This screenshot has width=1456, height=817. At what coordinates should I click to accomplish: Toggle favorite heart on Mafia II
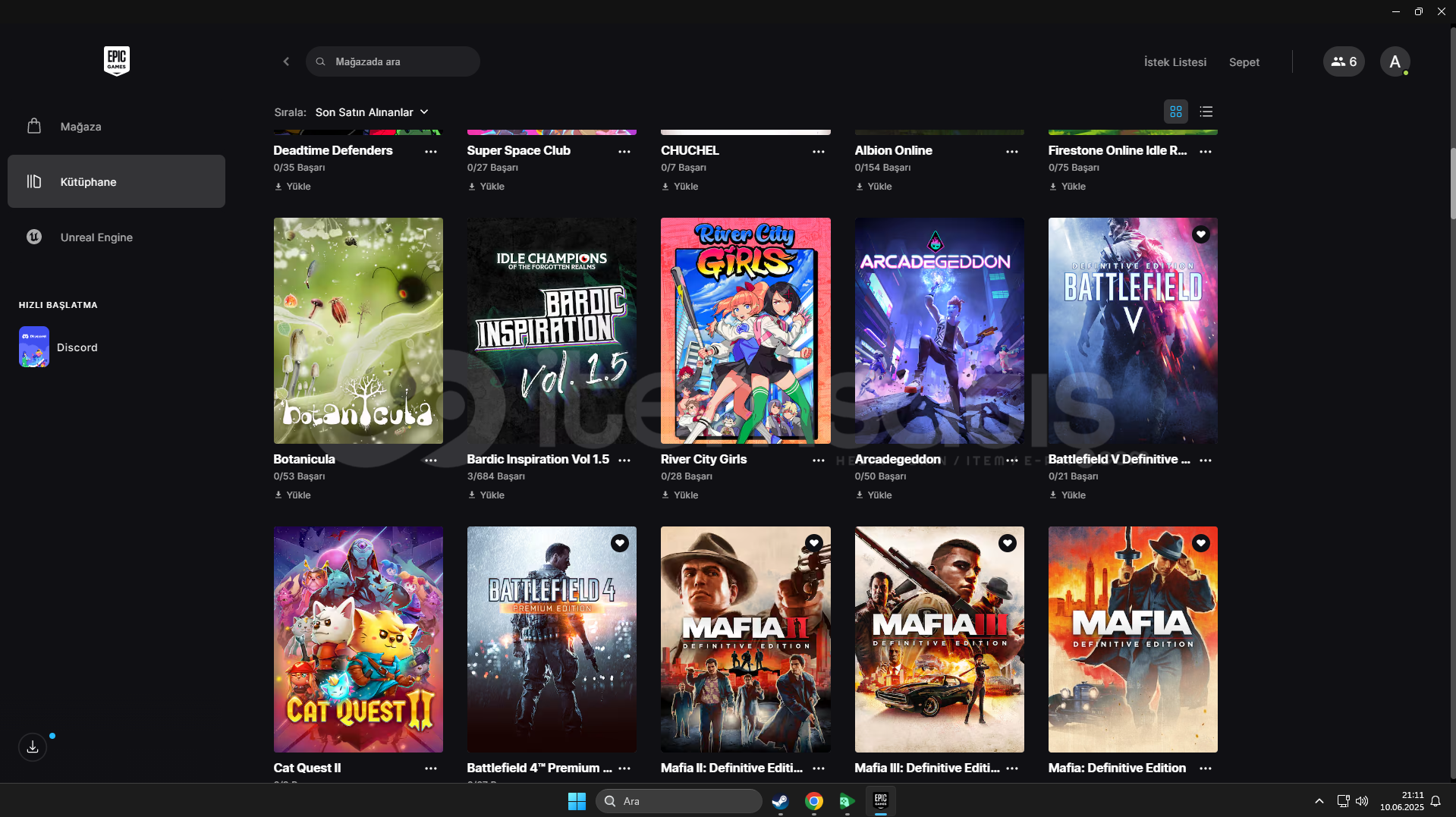(x=814, y=543)
